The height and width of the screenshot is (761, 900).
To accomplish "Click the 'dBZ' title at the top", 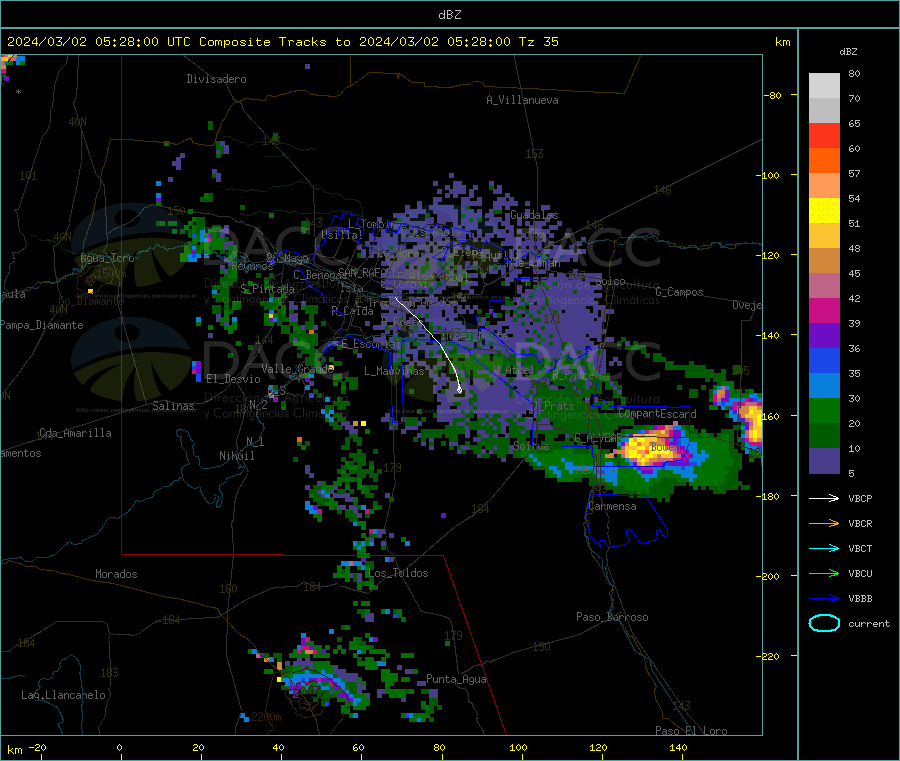I will point(449,15).
